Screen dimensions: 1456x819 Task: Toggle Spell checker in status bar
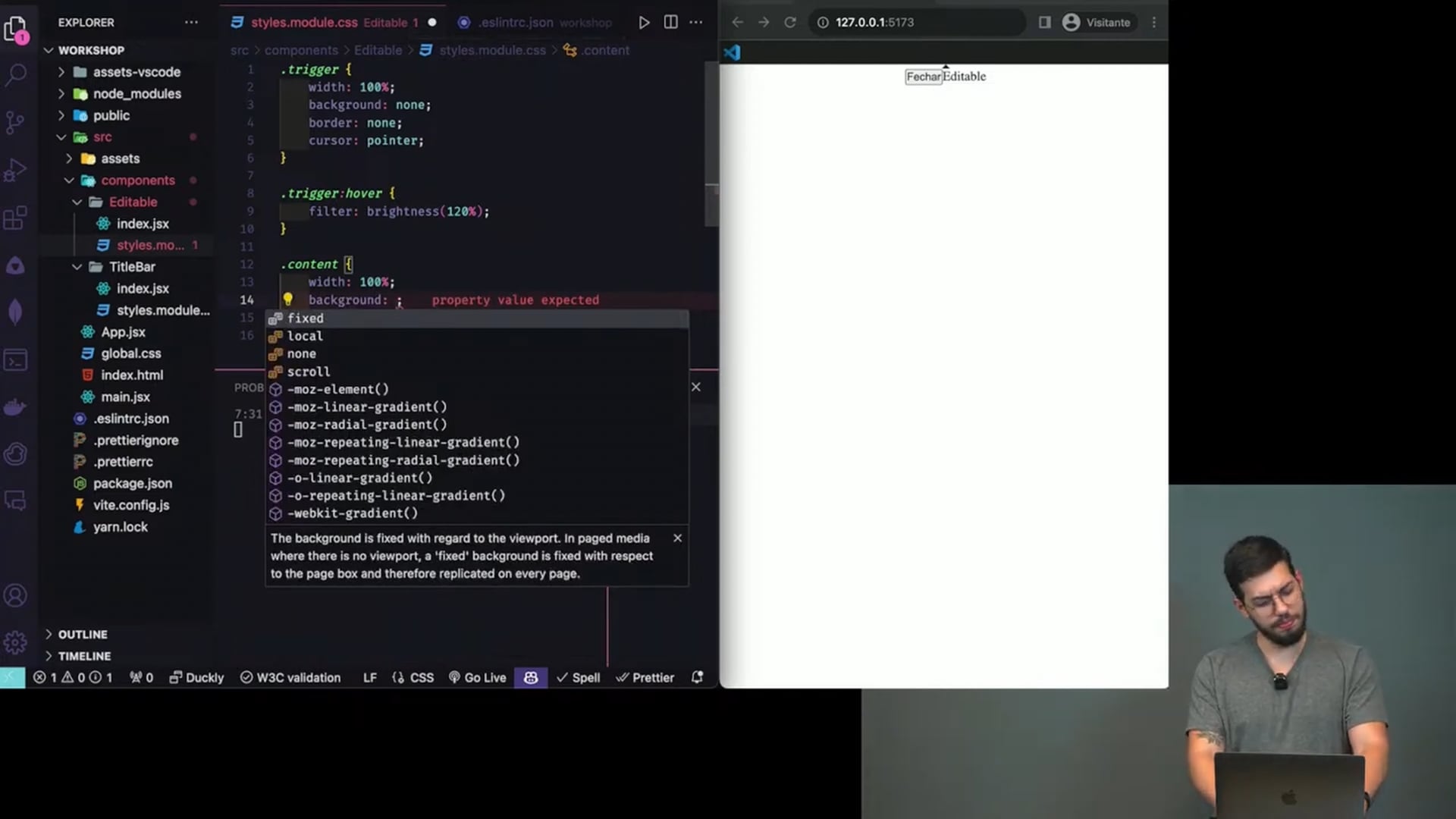tap(578, 677)
